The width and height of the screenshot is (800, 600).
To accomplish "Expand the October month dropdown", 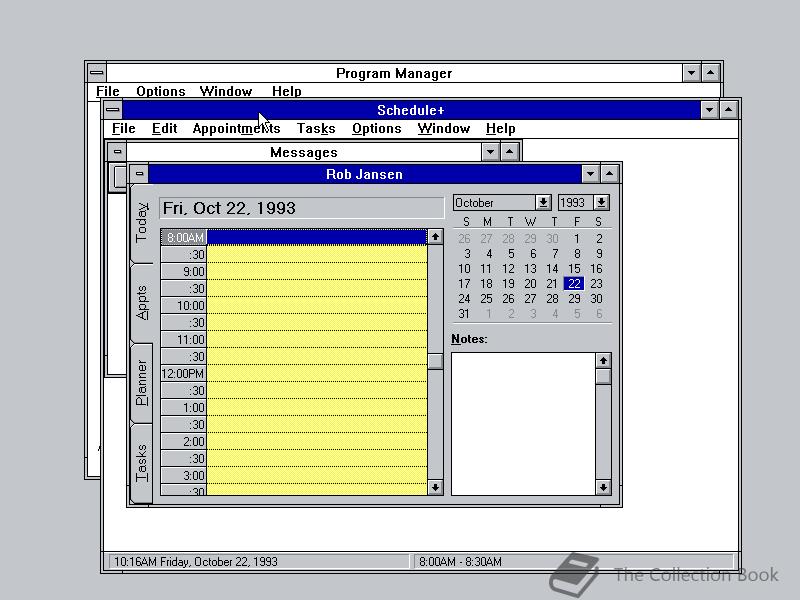I will [x=543, y=203].
